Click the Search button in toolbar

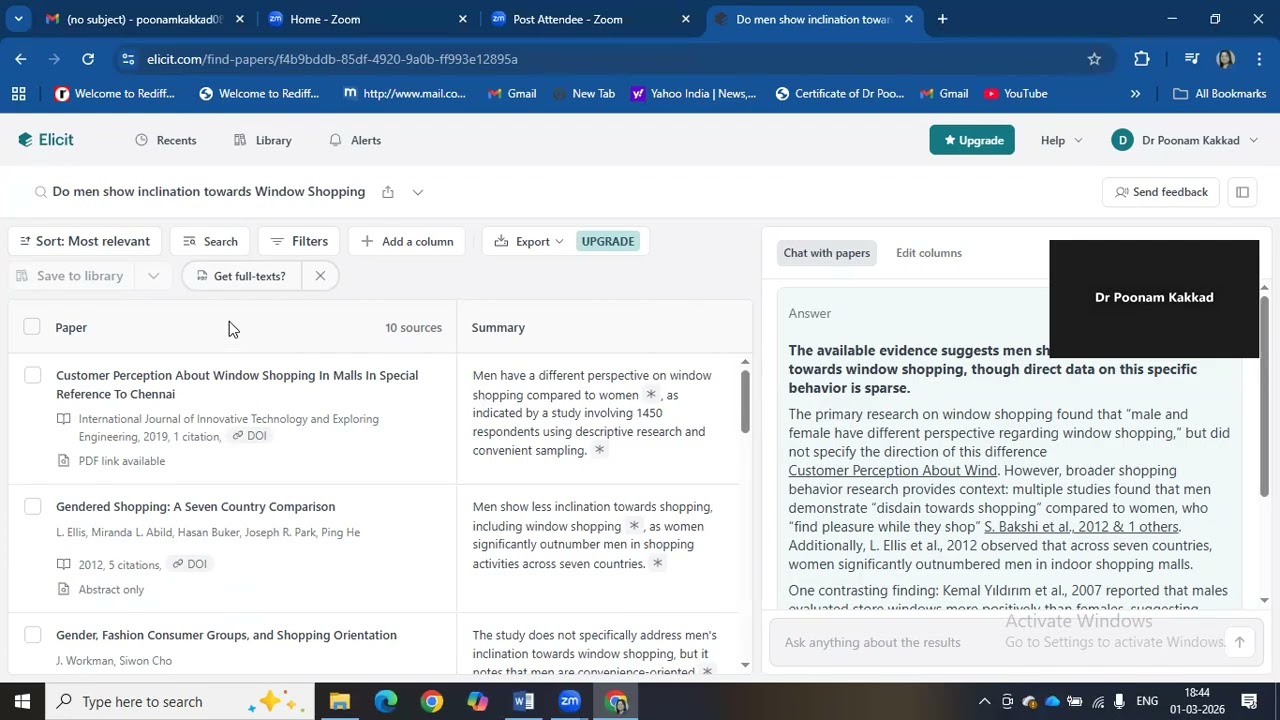[x=210, y=241]
